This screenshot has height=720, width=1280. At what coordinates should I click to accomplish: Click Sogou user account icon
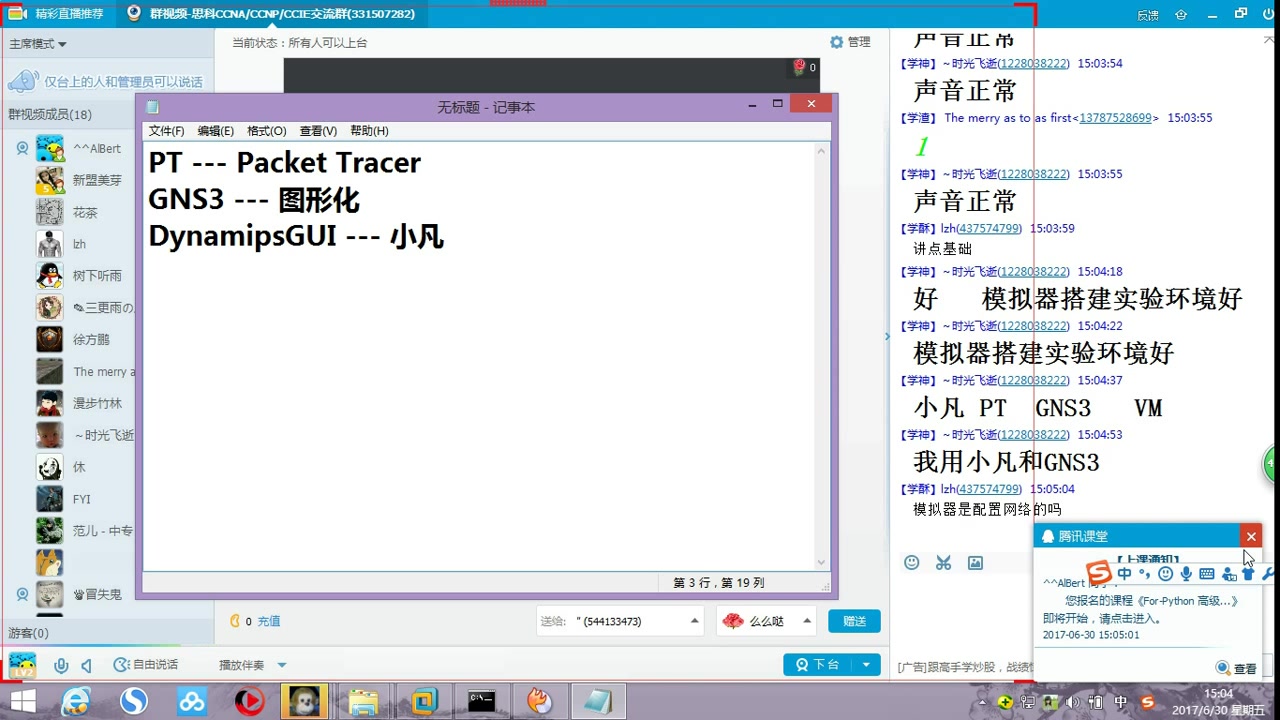coord(1229,574)
